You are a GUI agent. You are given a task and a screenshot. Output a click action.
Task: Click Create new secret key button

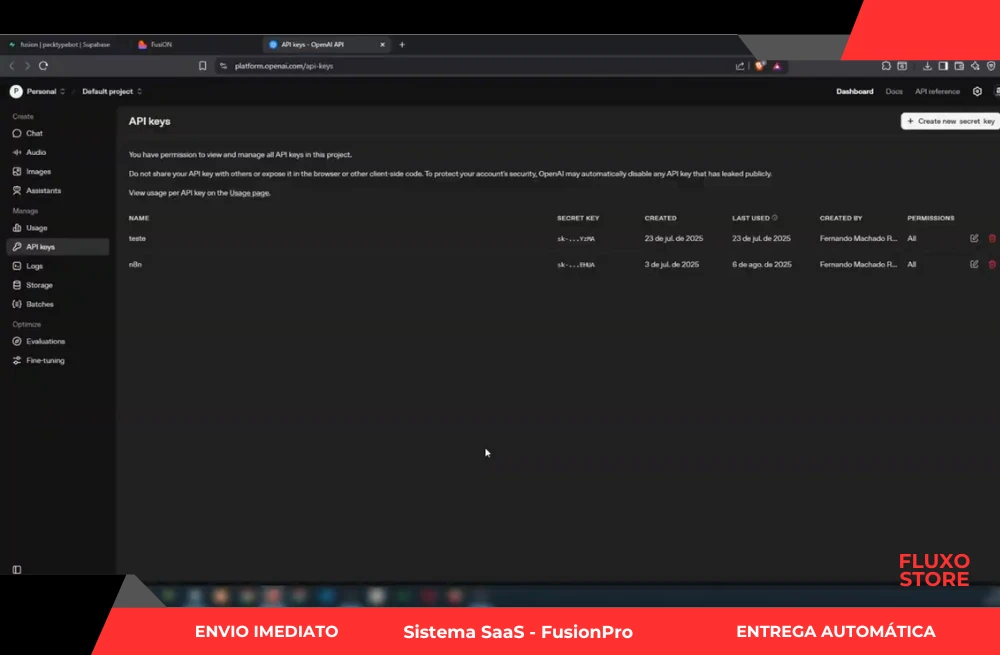tap(950, 121)
